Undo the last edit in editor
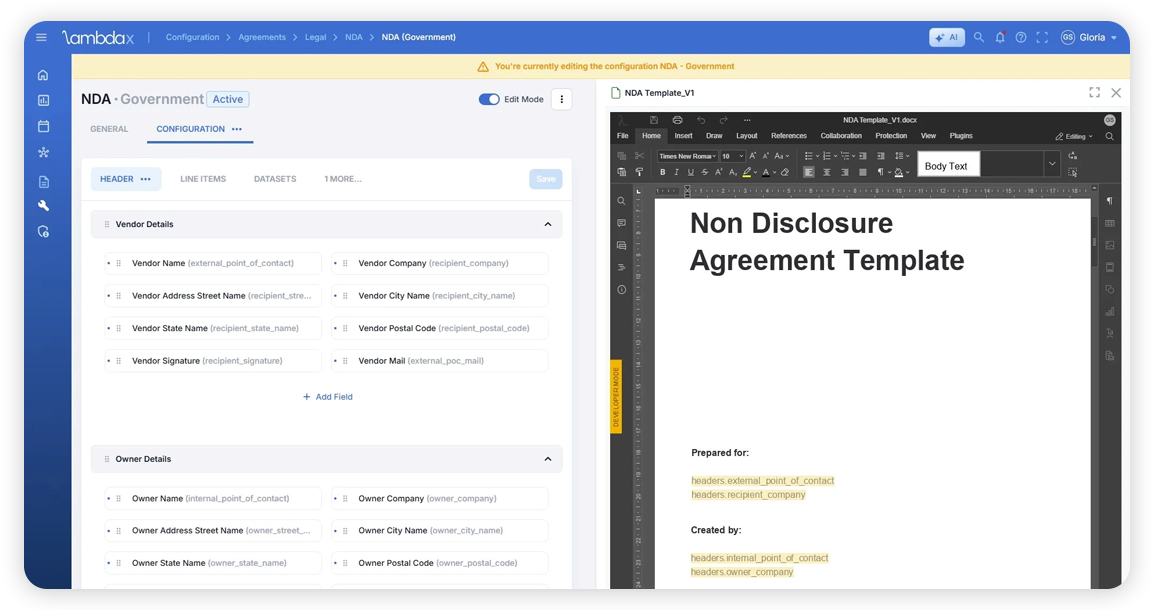Image resolution: width=1156 pixels, height=610 pixels. click(x=701, y=119)
